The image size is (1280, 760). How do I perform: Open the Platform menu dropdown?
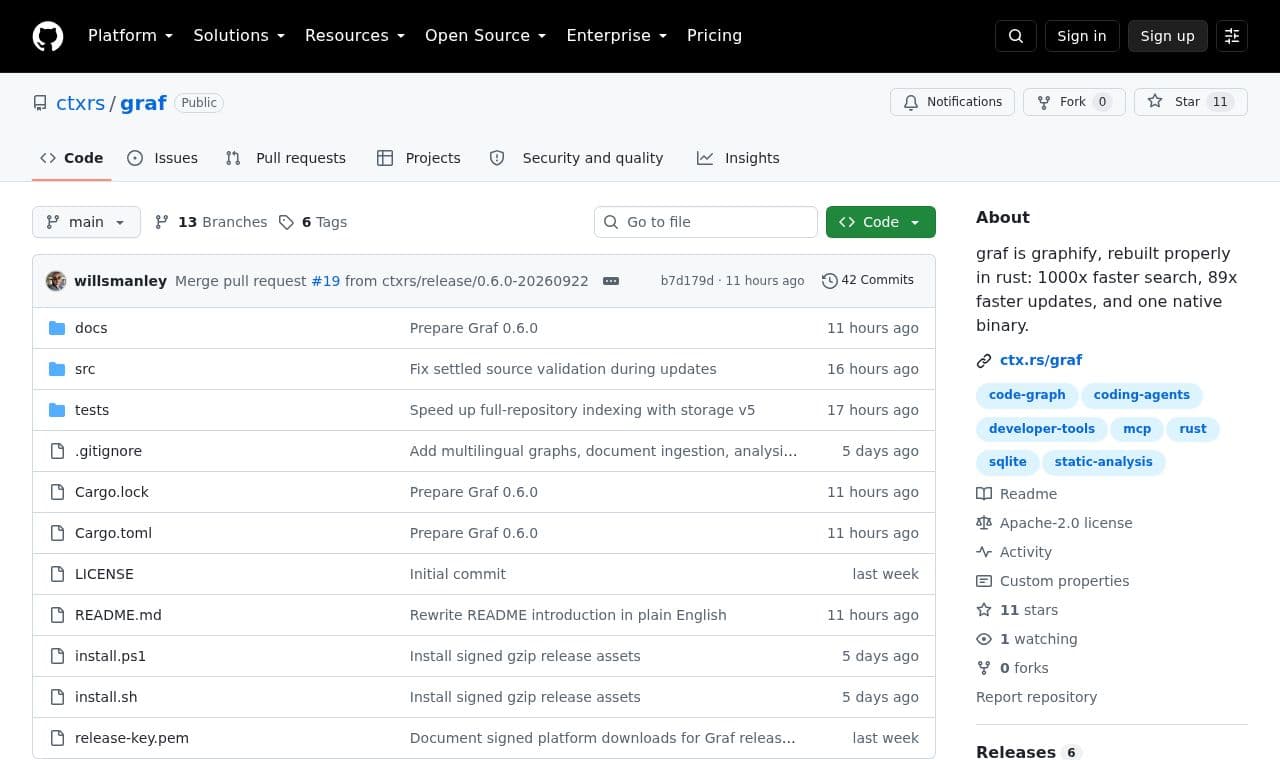pyautogui.click(x=130, y=36)
